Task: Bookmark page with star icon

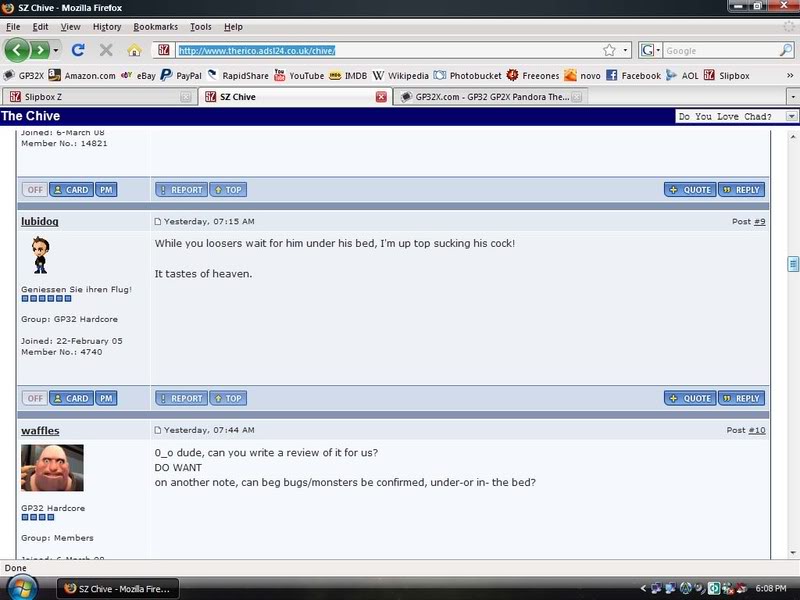Action: coord(609,50)
